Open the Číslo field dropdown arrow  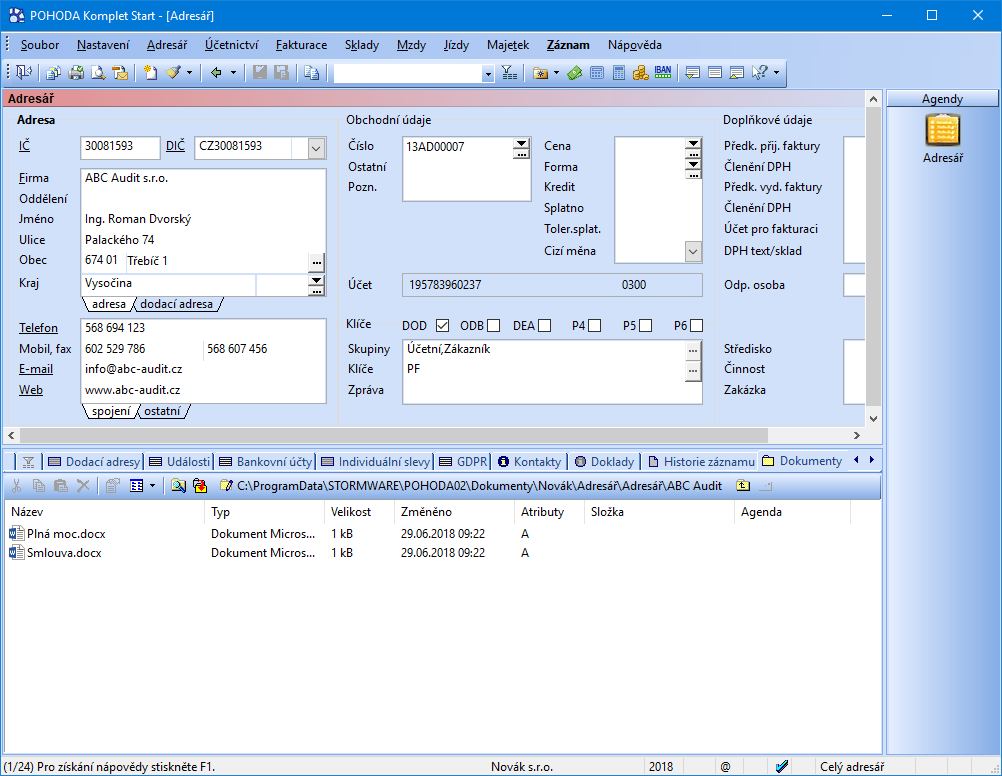[522, 143]
